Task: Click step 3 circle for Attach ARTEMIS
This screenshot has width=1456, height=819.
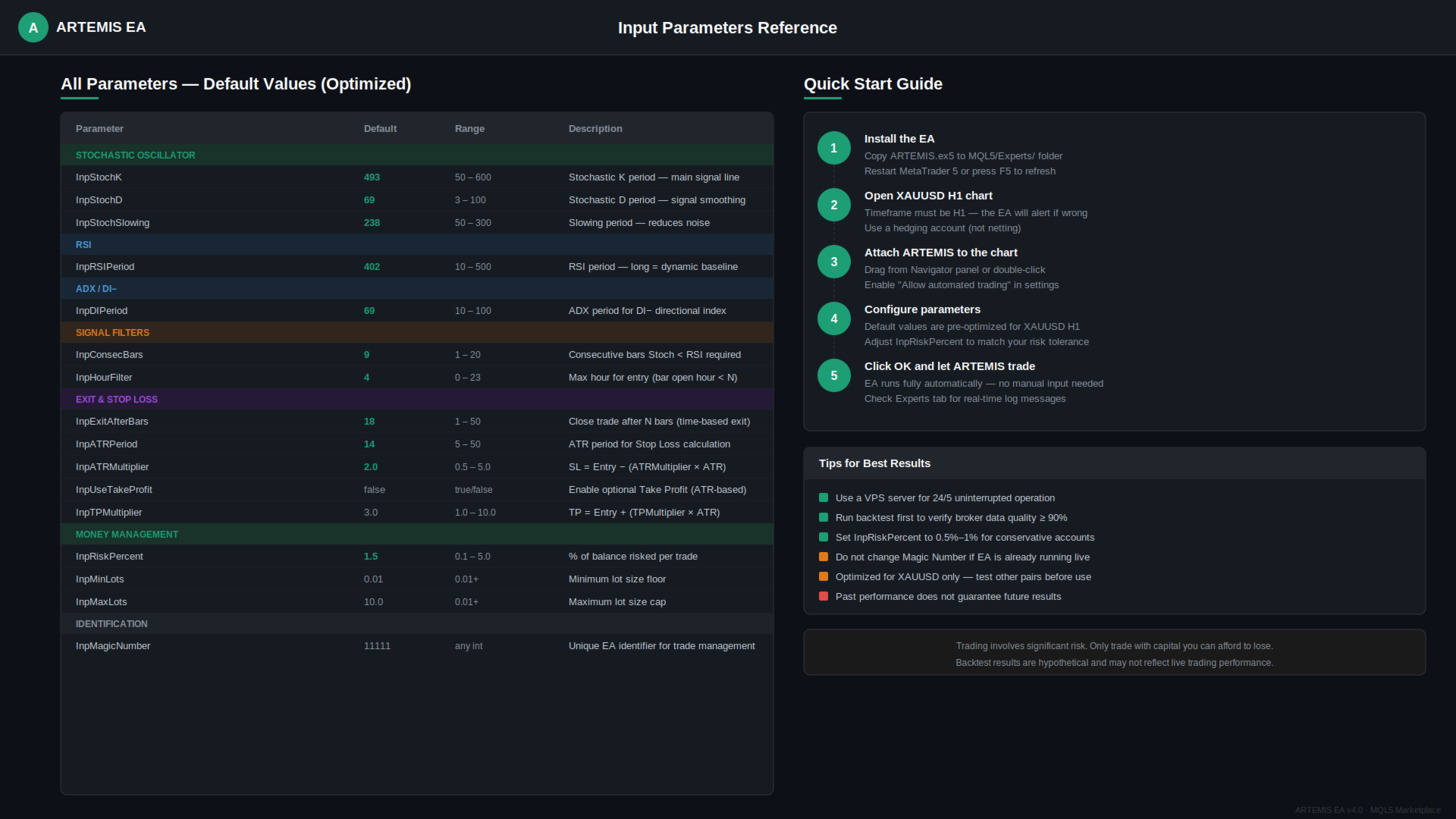Action: tap(833, 262)
